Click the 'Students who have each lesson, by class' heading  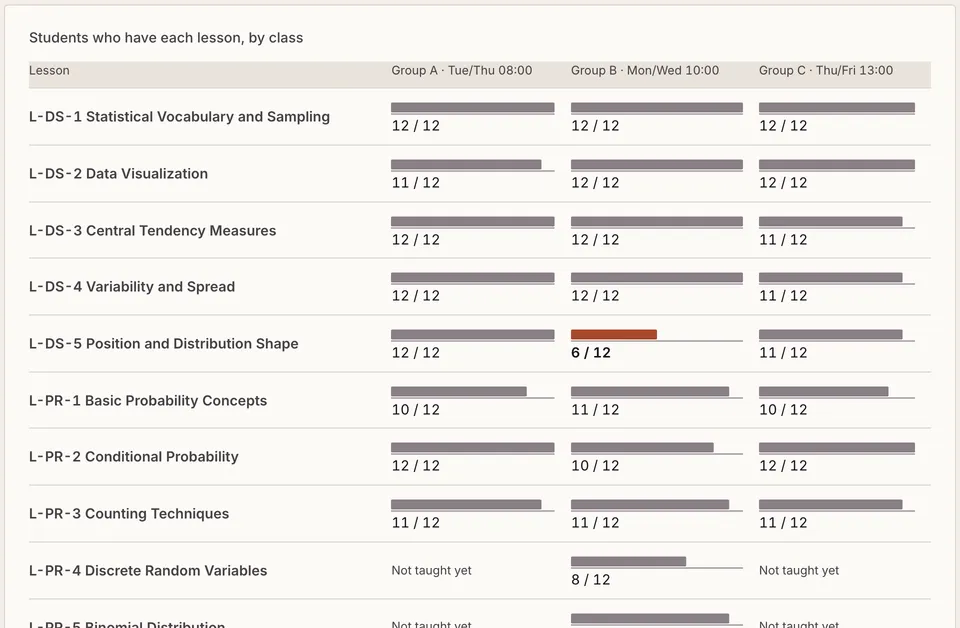click(166, 38)
